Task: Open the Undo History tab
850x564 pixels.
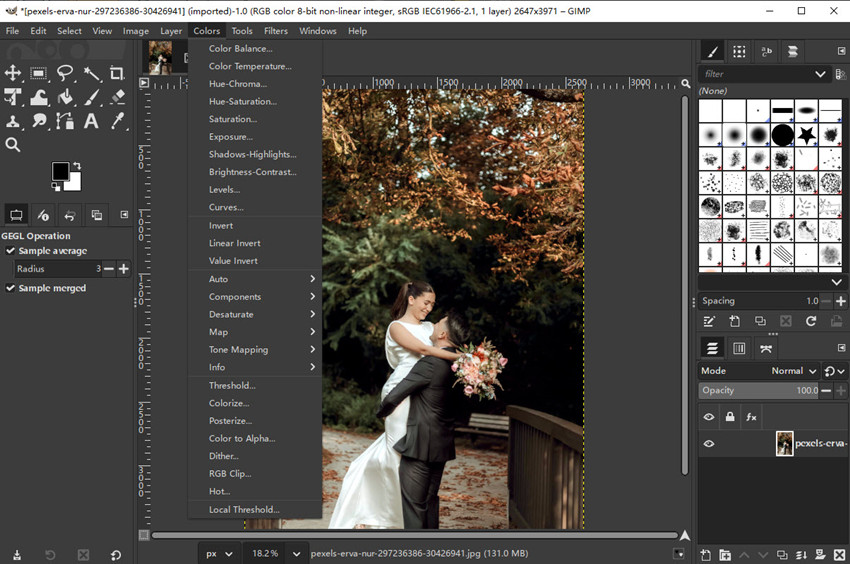Action: tap(69, 215)
